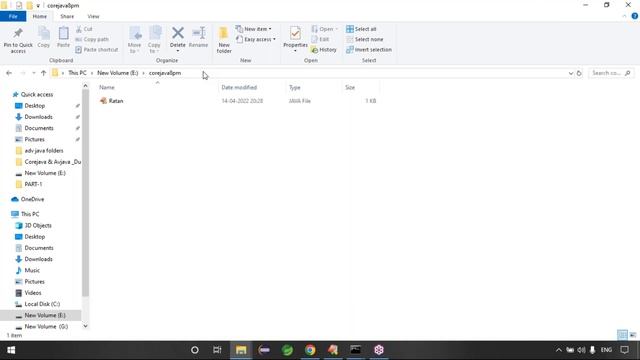Image resolution: width=640 pixels, height=360 pixels.
Task: Switch to the Home ribbon tab
Action: pos(40,16)
